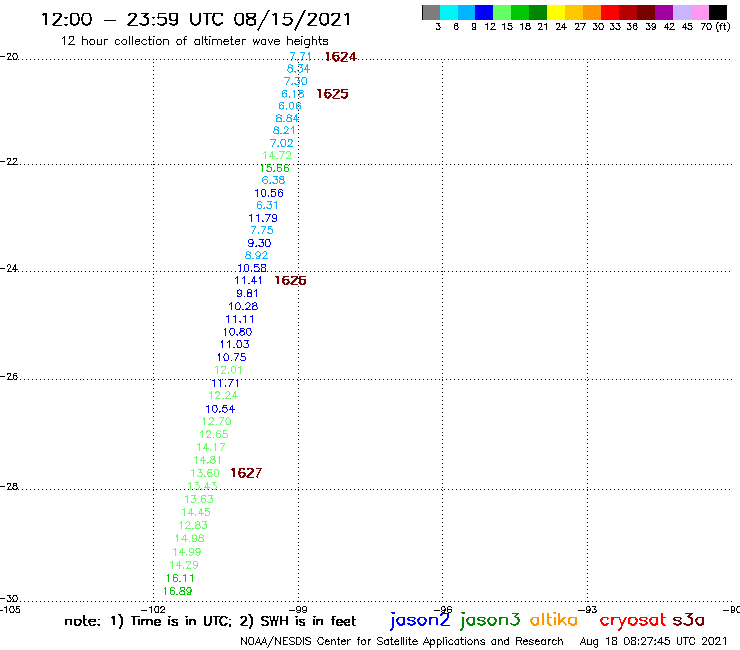Image resolution: width=740 pixels, height=650 pixels.
Task: Click the lavender swatch in the legend
Action: [681, 12]
